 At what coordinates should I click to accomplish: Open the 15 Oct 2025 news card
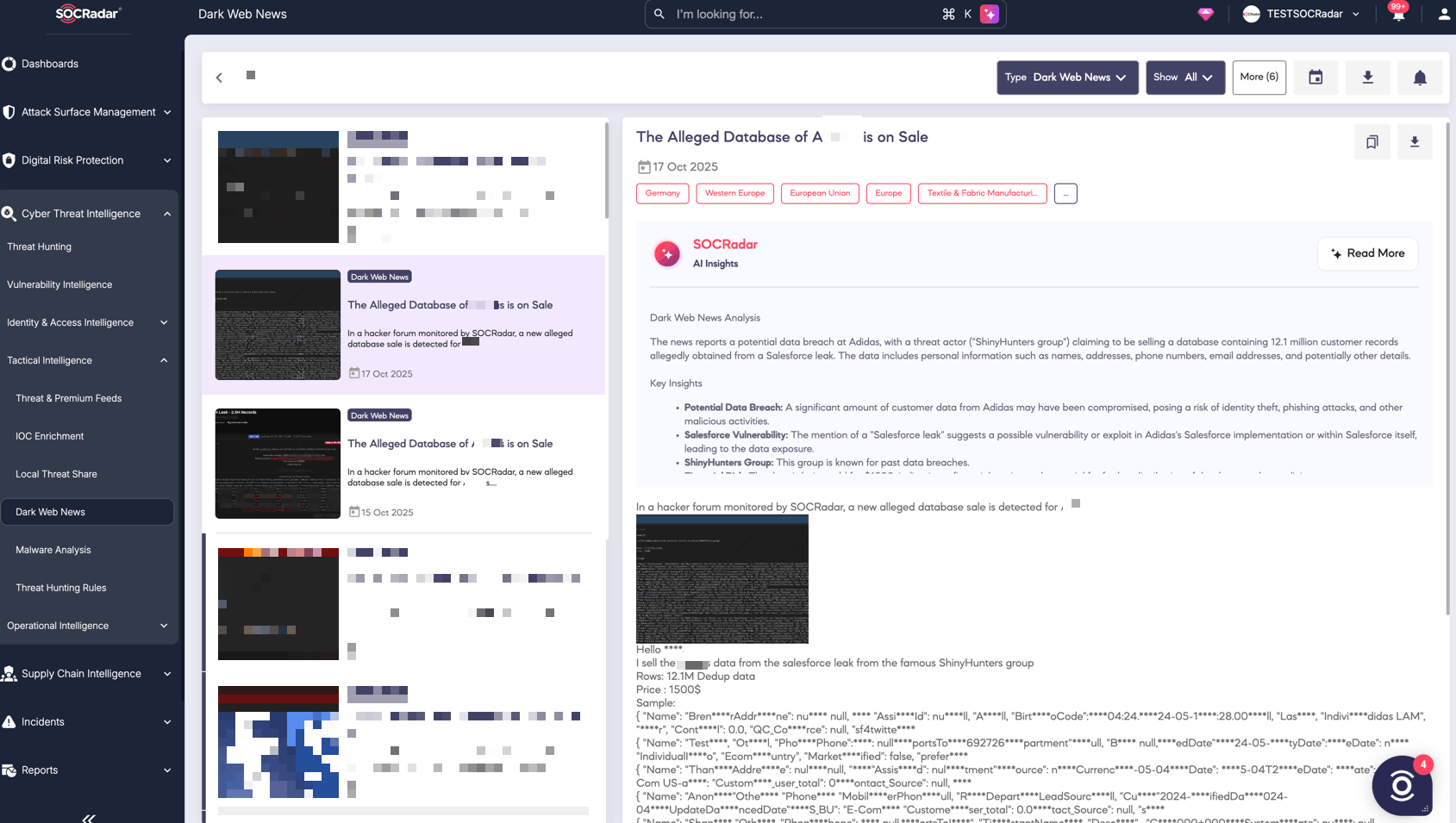click(x=403, y=464)
